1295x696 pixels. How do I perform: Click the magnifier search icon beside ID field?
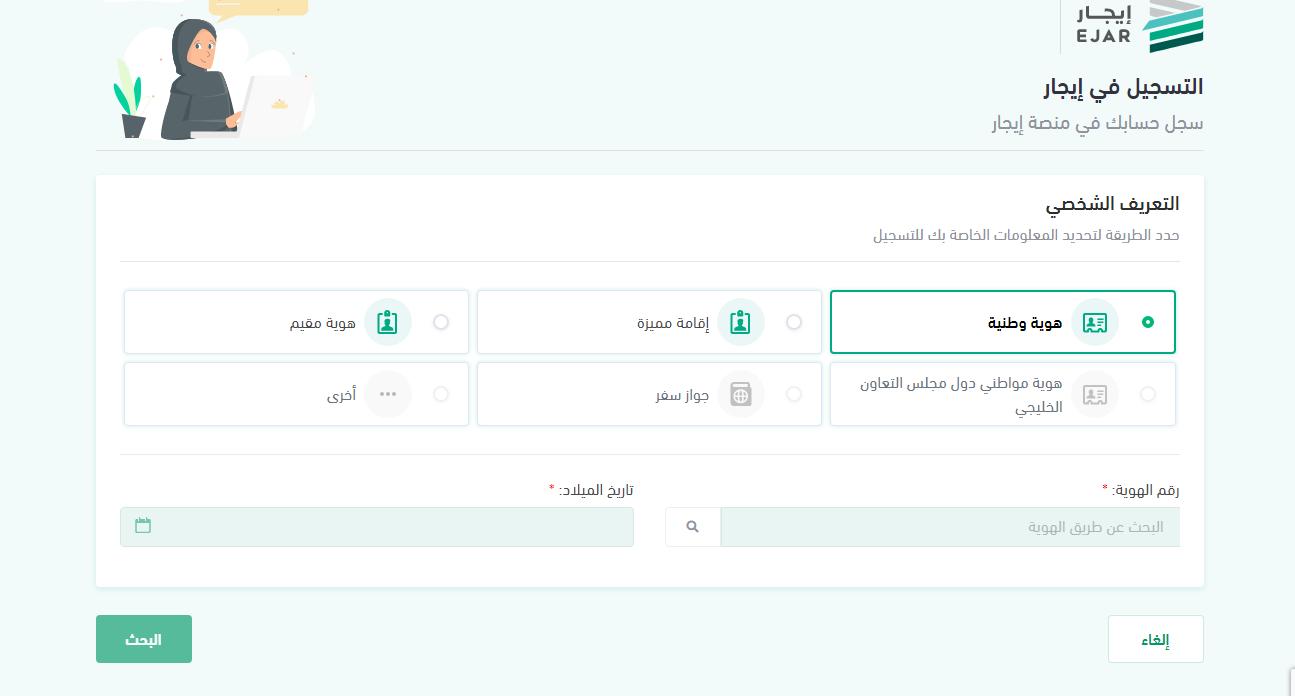point(693,527)
